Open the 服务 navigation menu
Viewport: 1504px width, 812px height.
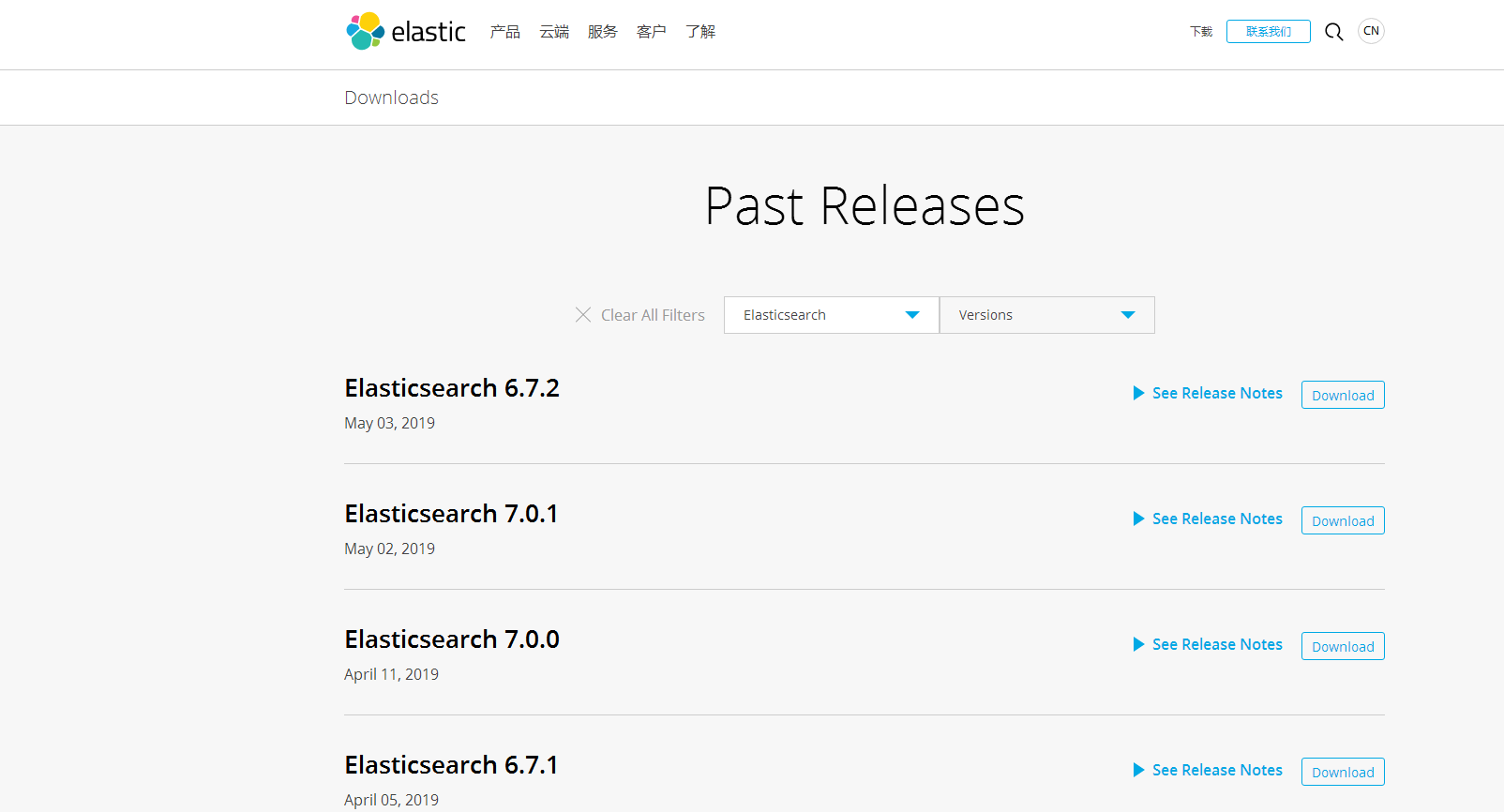[x=602, y=32]
